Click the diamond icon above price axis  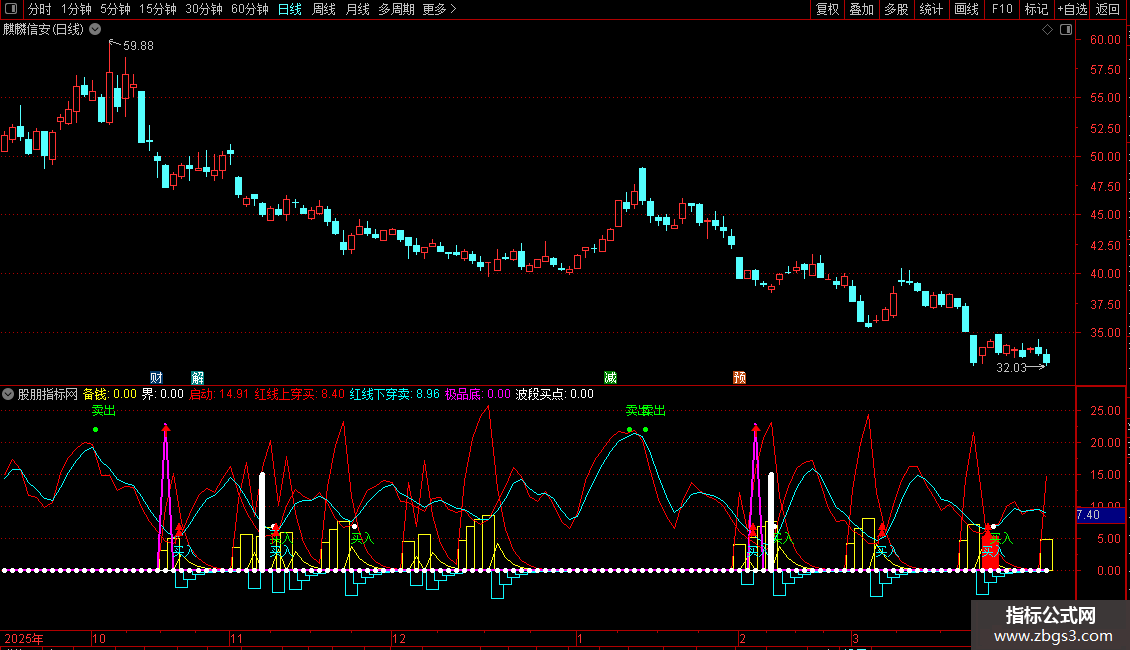(x=1047, y=30)
